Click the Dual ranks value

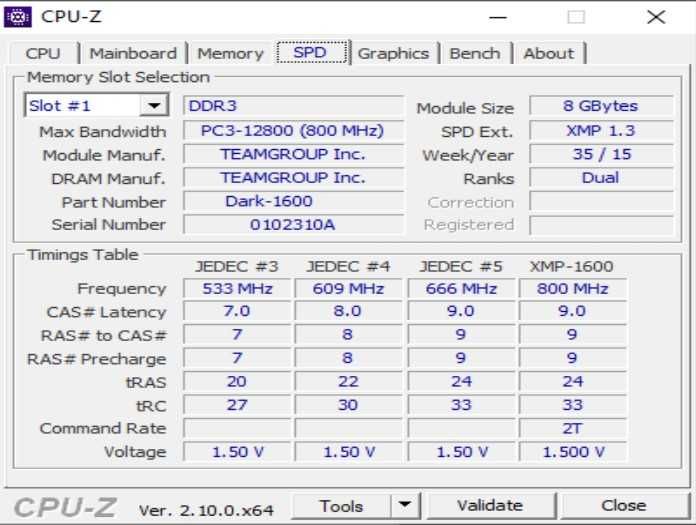point(601,178)
